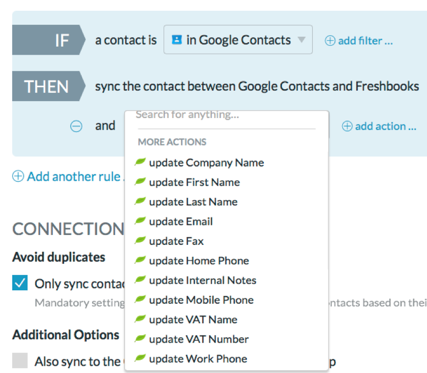Click the plus icon beside add filter
Viewport: 427px width, 373px height.
click(x=330, y=41)
